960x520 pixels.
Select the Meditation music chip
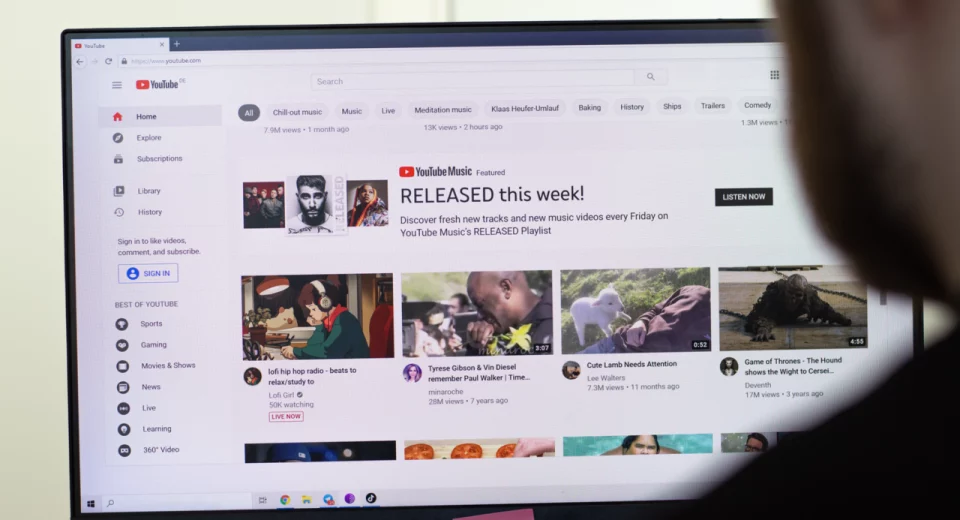[443, 110]
